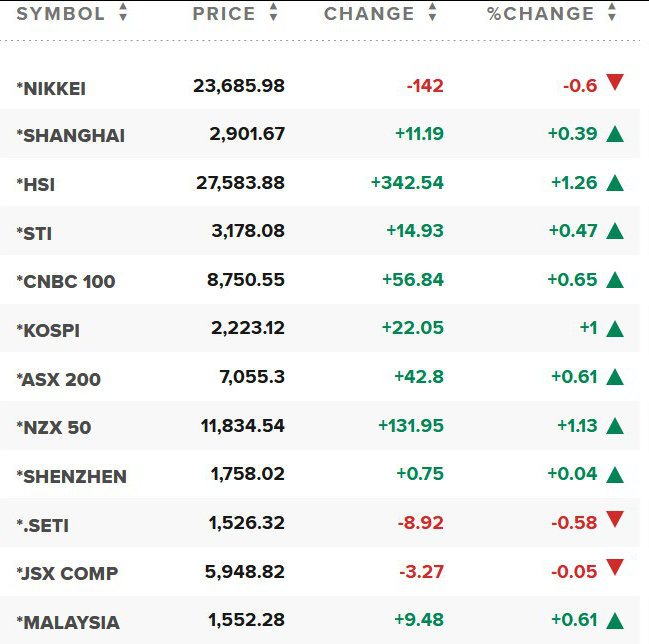Image resolution: width=649 pixels, height=644 pixels.
Task: Click the %CHANGE column header text
Action: point(540,14)
